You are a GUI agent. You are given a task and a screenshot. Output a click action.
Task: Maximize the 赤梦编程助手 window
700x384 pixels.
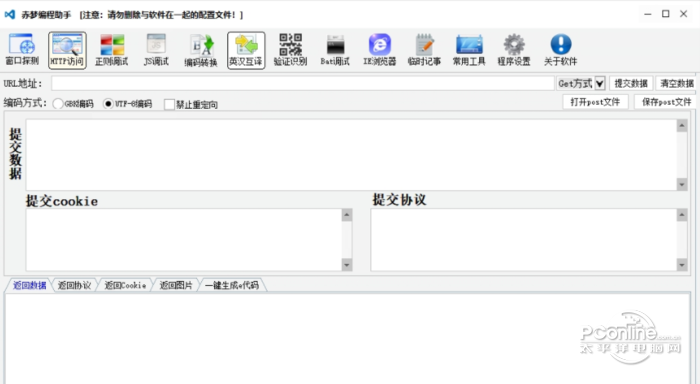(666, 14)
